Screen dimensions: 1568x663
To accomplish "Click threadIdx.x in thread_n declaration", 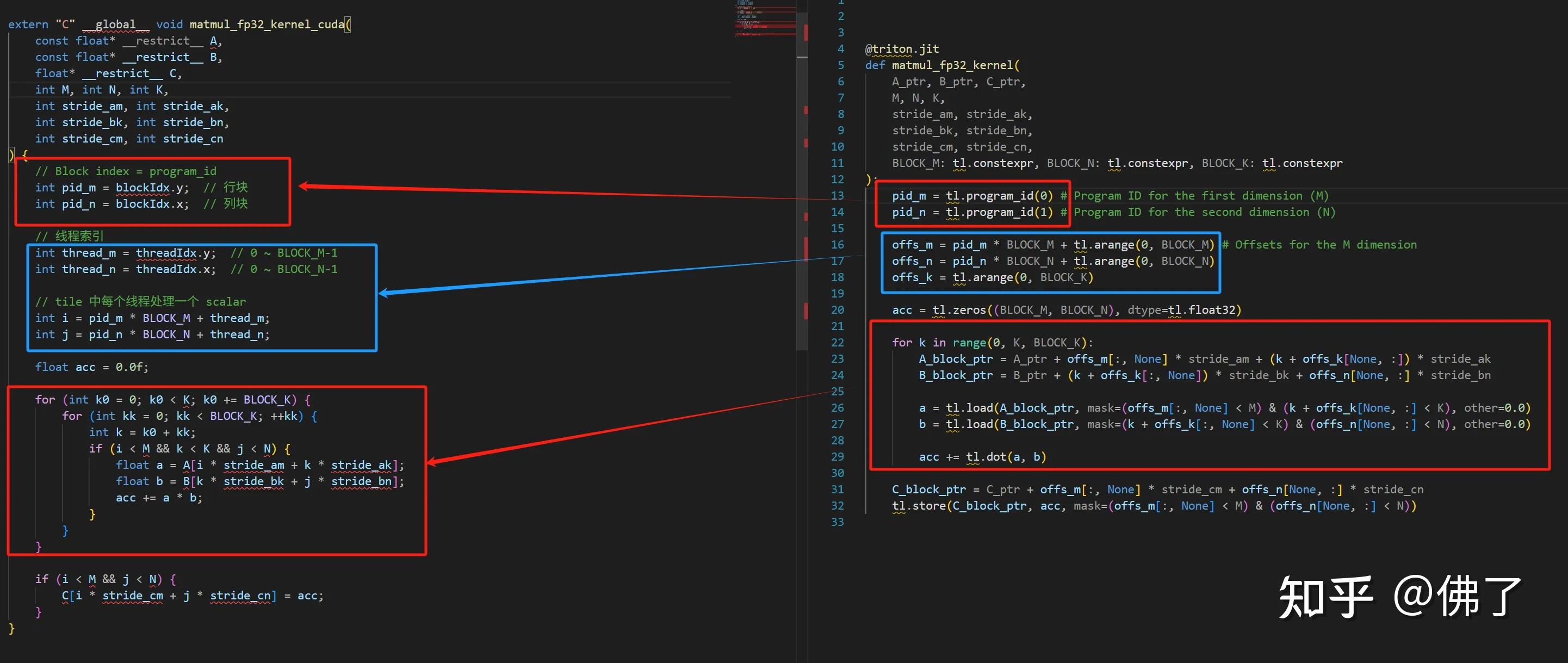I will [x=175, y=269].
